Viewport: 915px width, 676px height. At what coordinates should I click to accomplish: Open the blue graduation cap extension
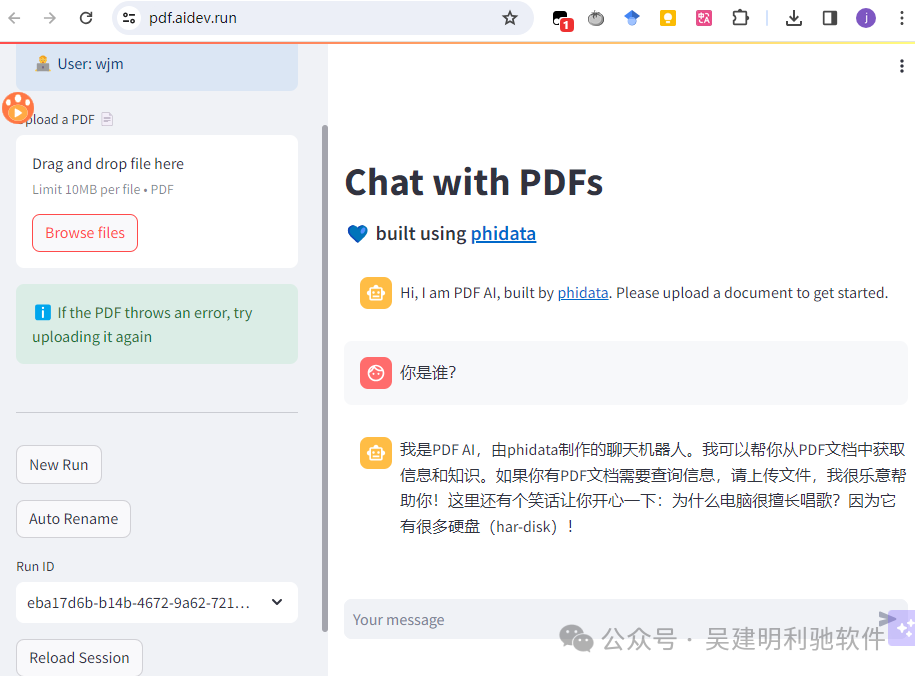pos(631,18)
